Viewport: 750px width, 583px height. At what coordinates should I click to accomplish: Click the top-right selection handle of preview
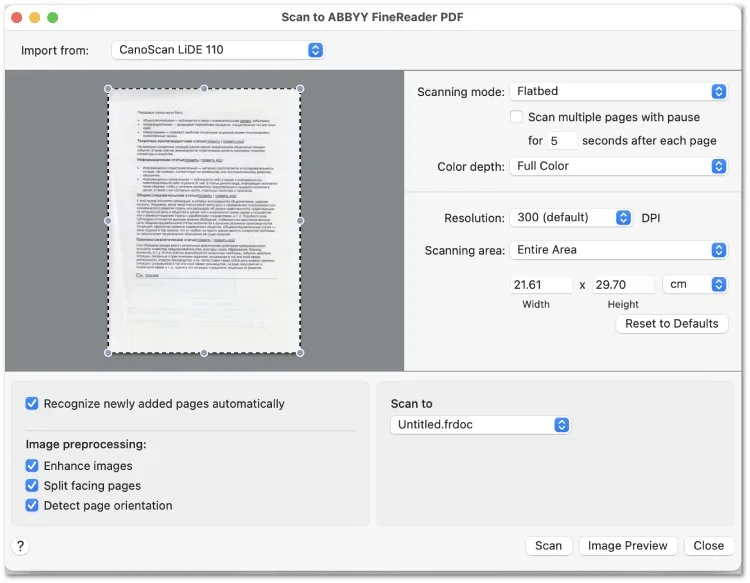(x=300, y=88)
